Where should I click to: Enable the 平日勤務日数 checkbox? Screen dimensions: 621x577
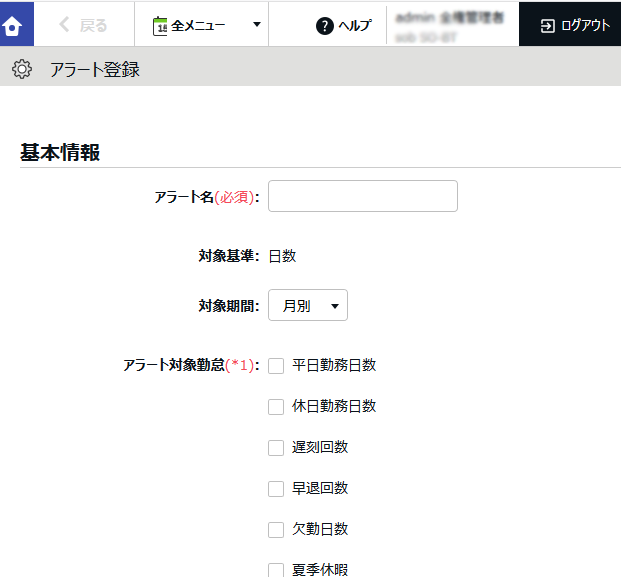276,366
